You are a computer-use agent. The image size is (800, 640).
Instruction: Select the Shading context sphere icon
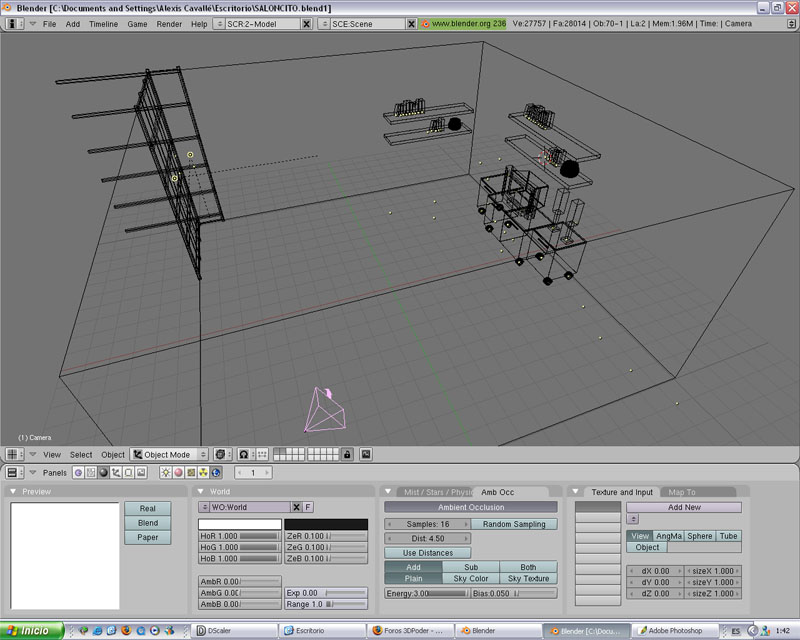[x=104, y=473]
